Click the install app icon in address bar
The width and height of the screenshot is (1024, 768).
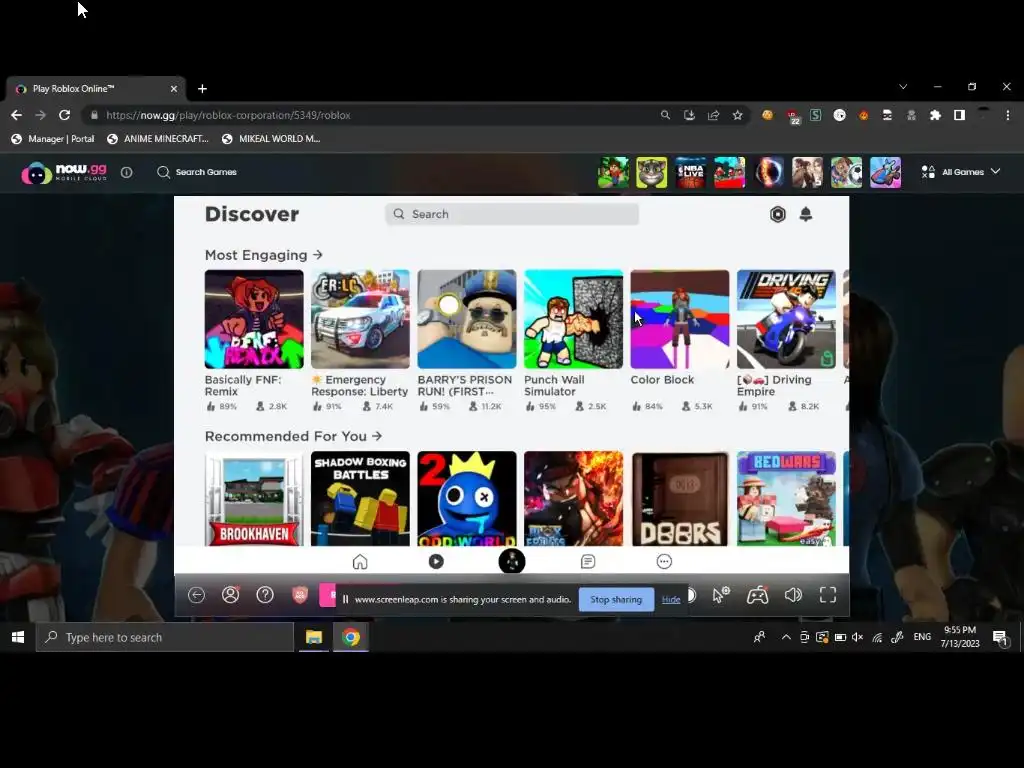689,115
